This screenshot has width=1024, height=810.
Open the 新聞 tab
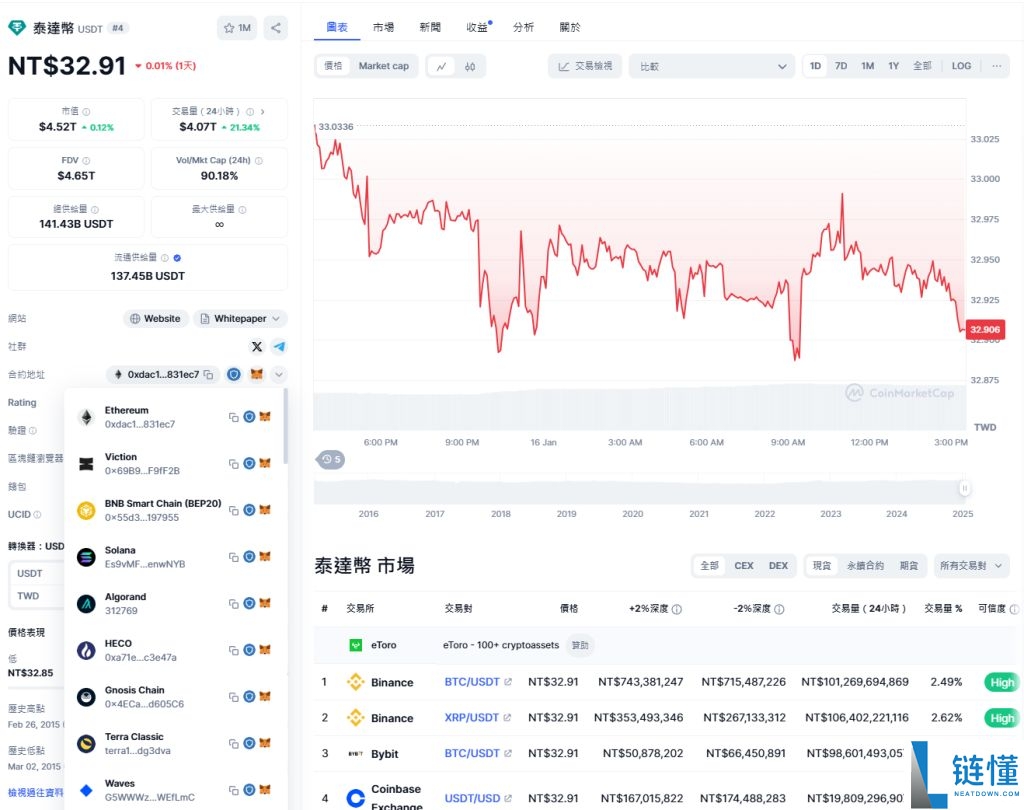click(430, 27)
